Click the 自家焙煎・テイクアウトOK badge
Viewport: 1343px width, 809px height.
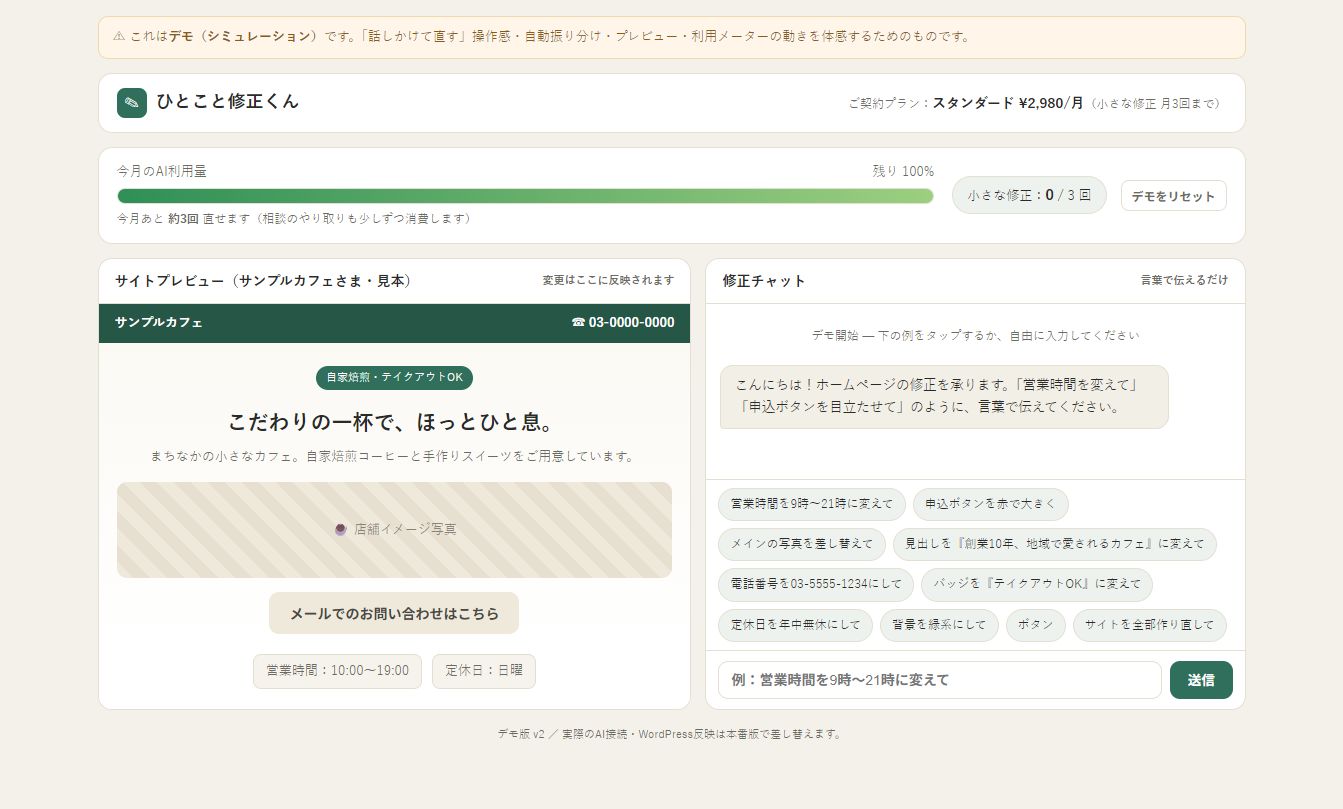pyautogui.click(x=394, y=378)
